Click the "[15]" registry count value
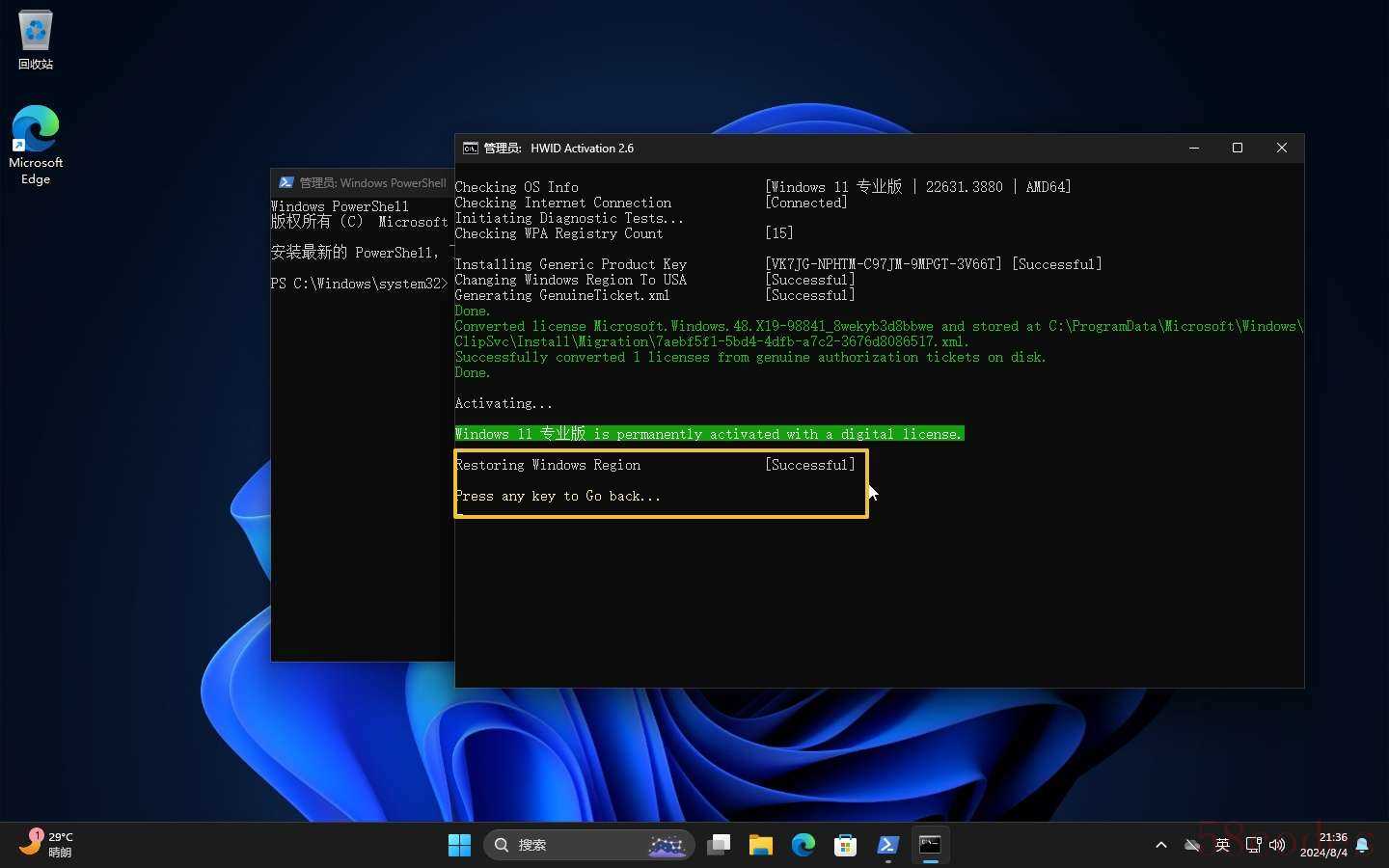1389x868 pixels. [779, 233]
